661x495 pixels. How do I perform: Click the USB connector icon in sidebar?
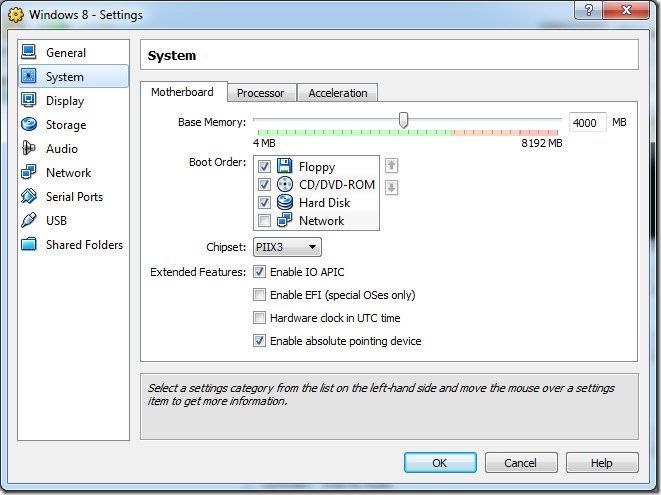(29, 220)
